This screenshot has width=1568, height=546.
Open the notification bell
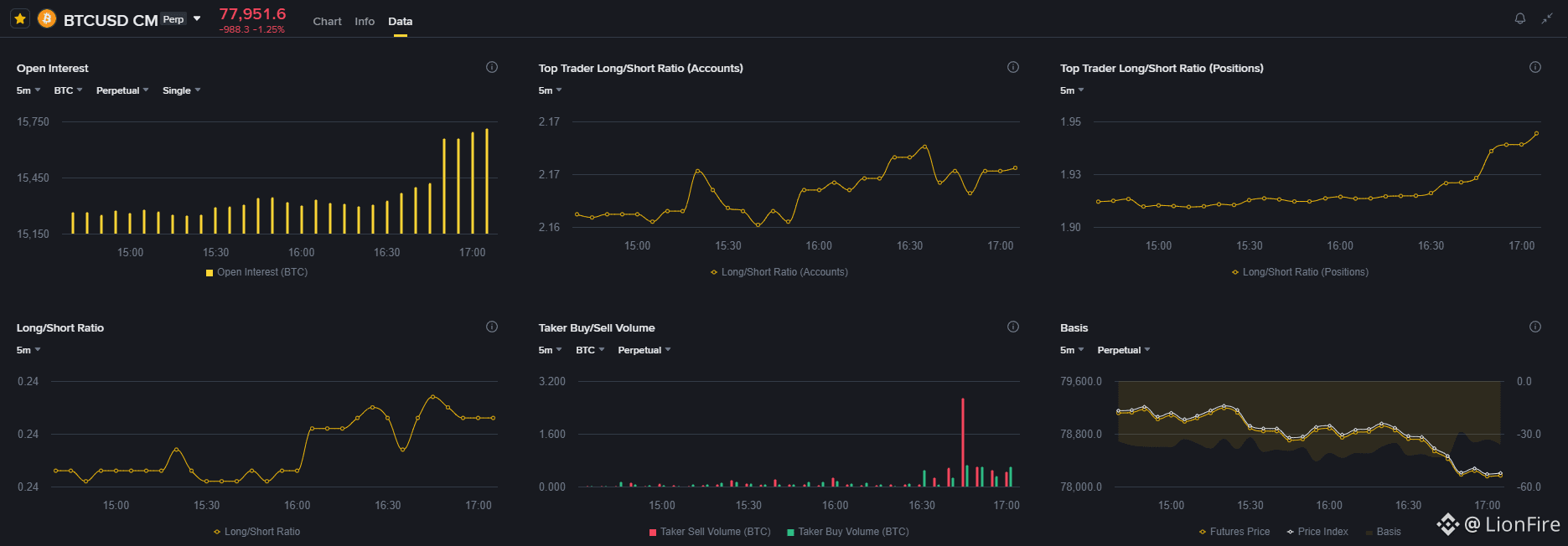click(1520, 18)
